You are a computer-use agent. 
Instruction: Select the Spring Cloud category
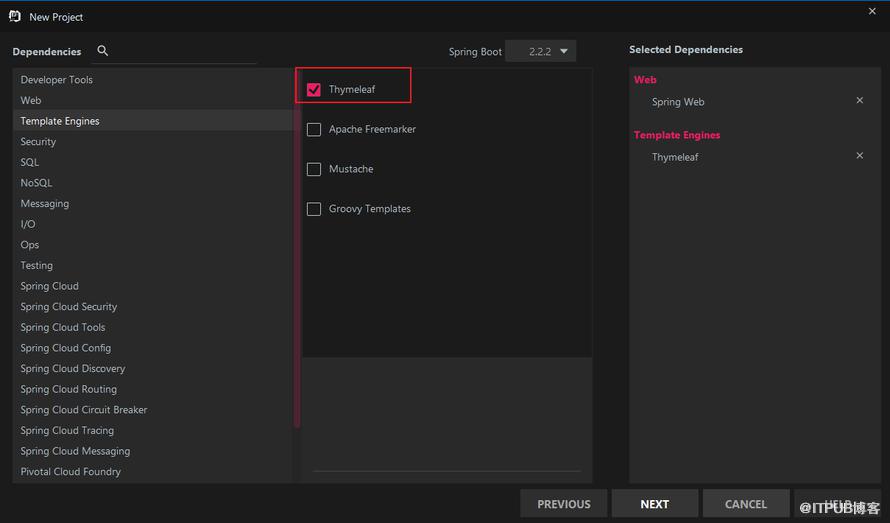pos(153,286)
